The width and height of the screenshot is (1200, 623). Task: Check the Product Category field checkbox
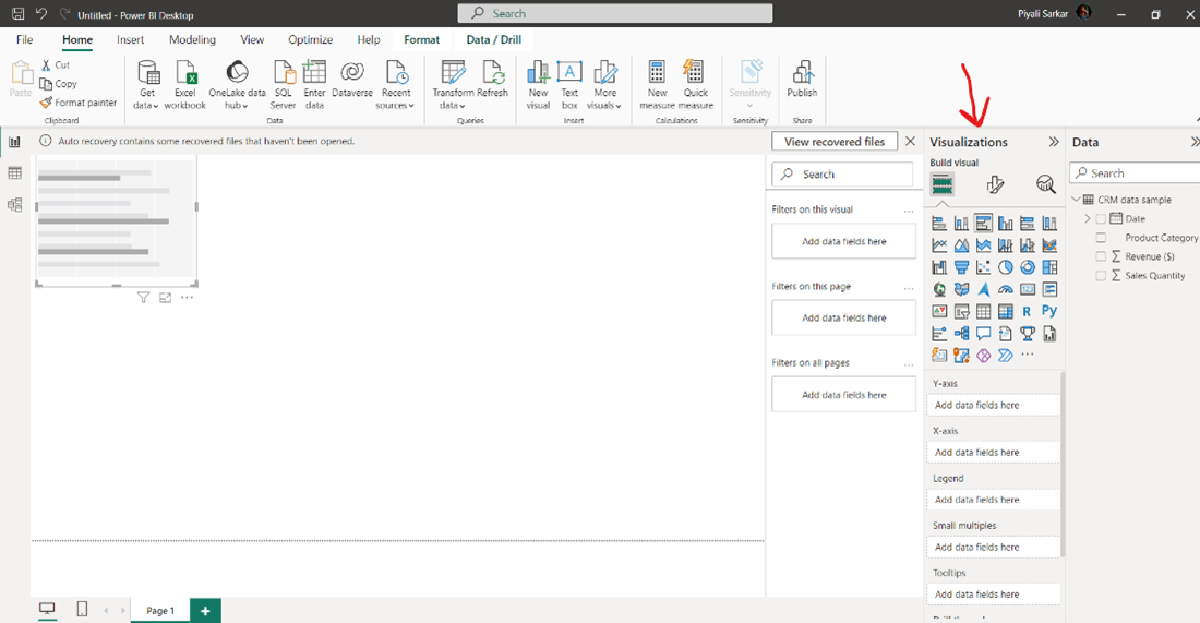tap(1101, 238)
